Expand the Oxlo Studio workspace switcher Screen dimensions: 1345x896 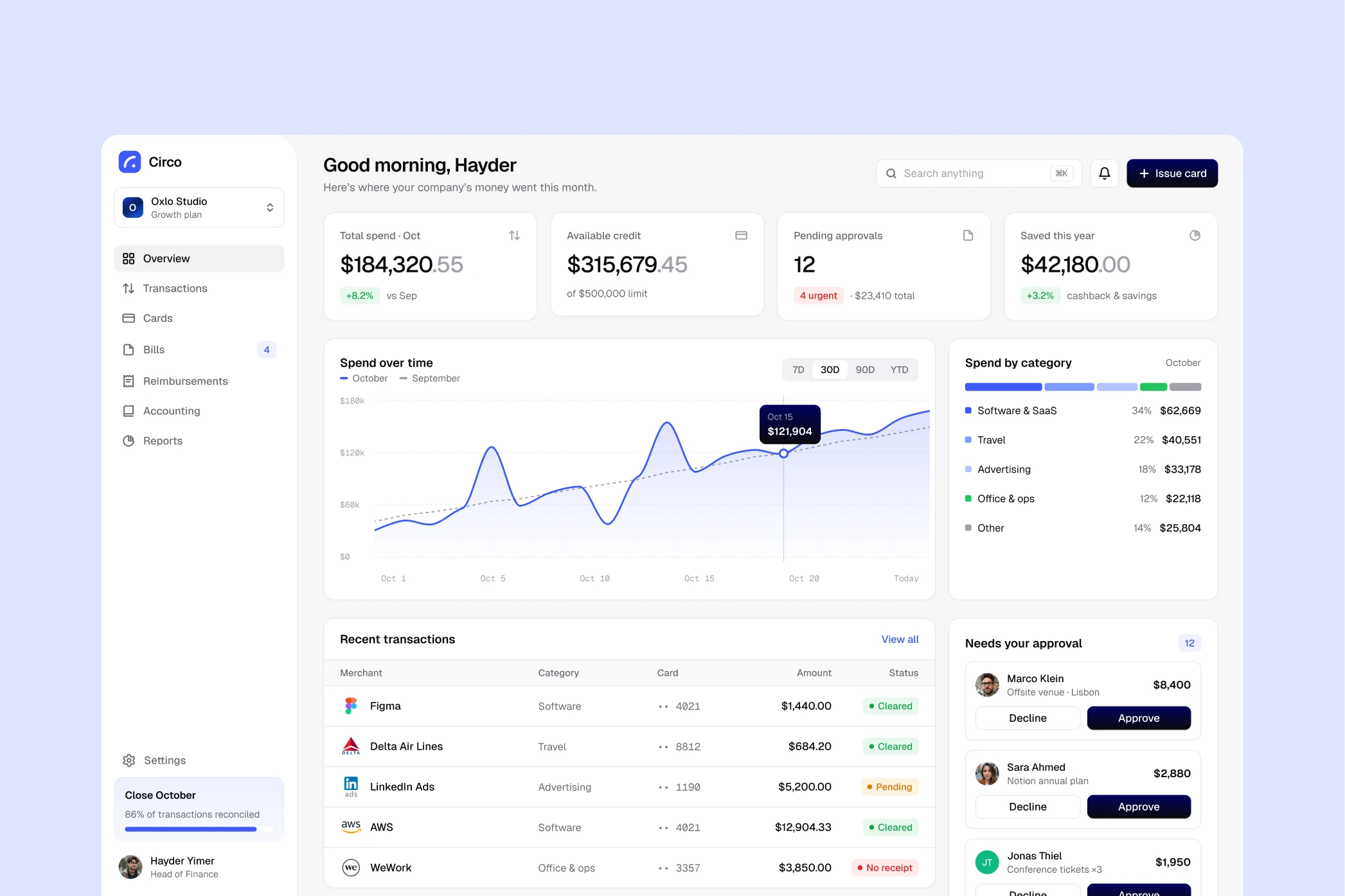199,207
